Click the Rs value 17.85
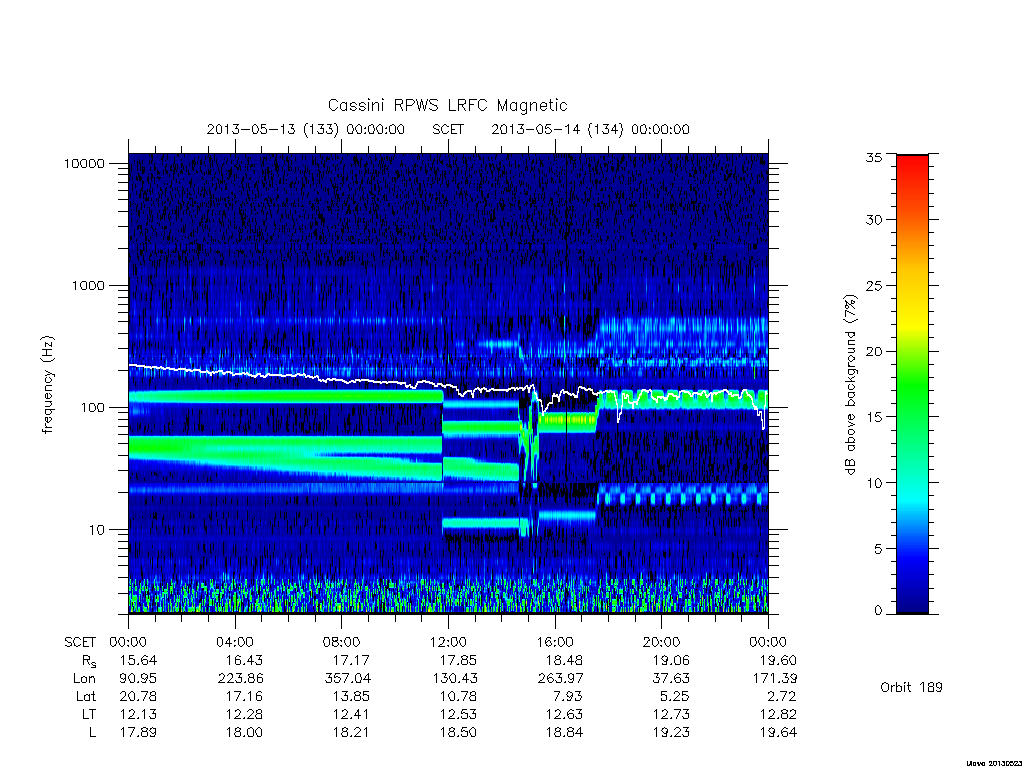This screenshot has width=1024, height=768. point(458,660)
